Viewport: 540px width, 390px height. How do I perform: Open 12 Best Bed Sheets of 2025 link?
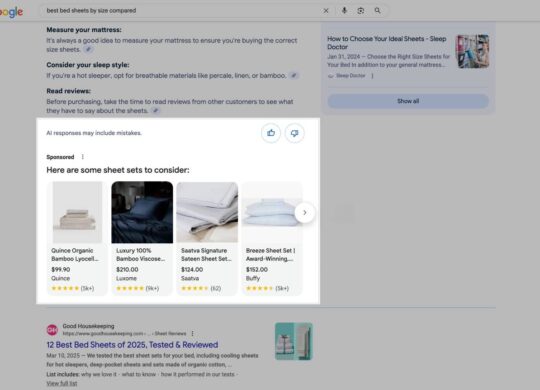(x=132, y=345)
